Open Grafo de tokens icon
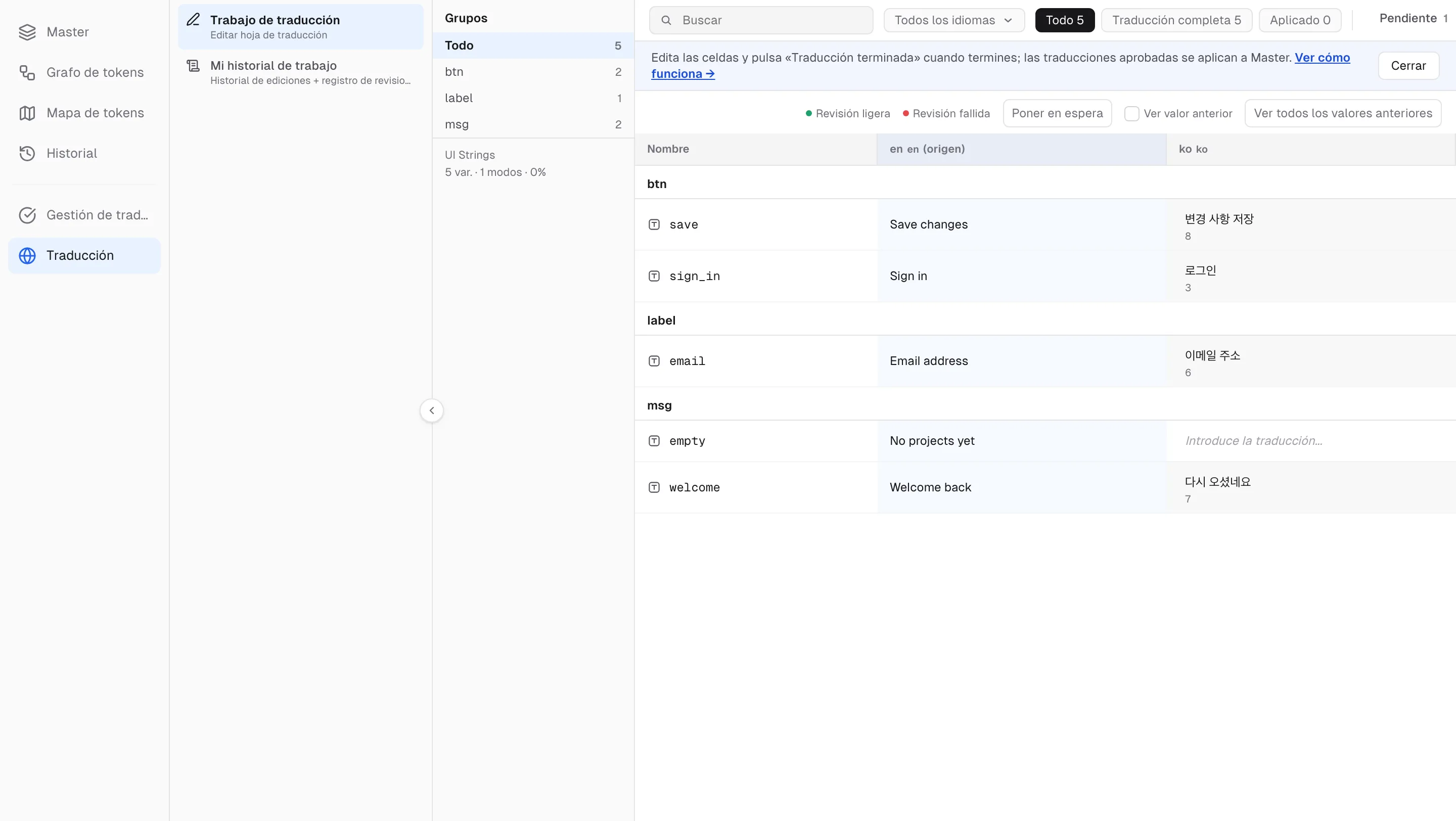This screenshot has height=821, width=1456. pyautogui.click(x=27, y=73)
